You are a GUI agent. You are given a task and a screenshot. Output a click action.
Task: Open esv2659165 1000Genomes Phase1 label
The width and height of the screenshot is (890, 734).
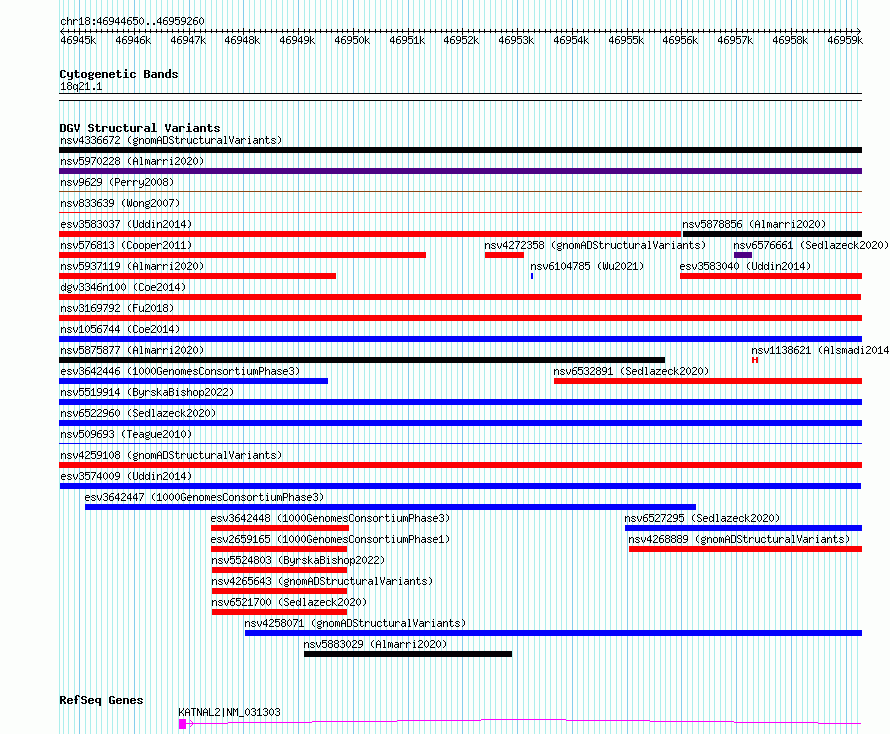[x=330, y=539]
